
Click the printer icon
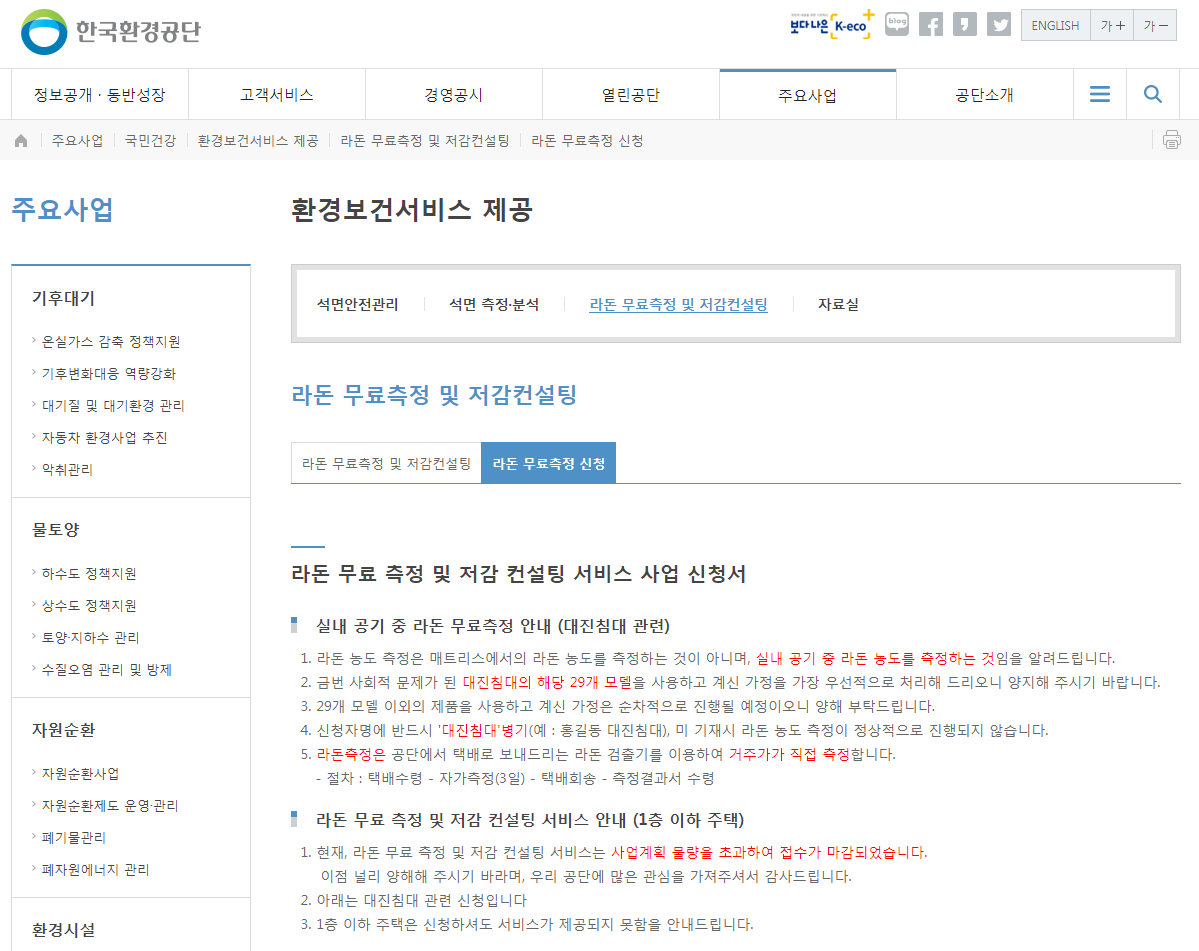pyautogui.click(x=1171, y=140)
